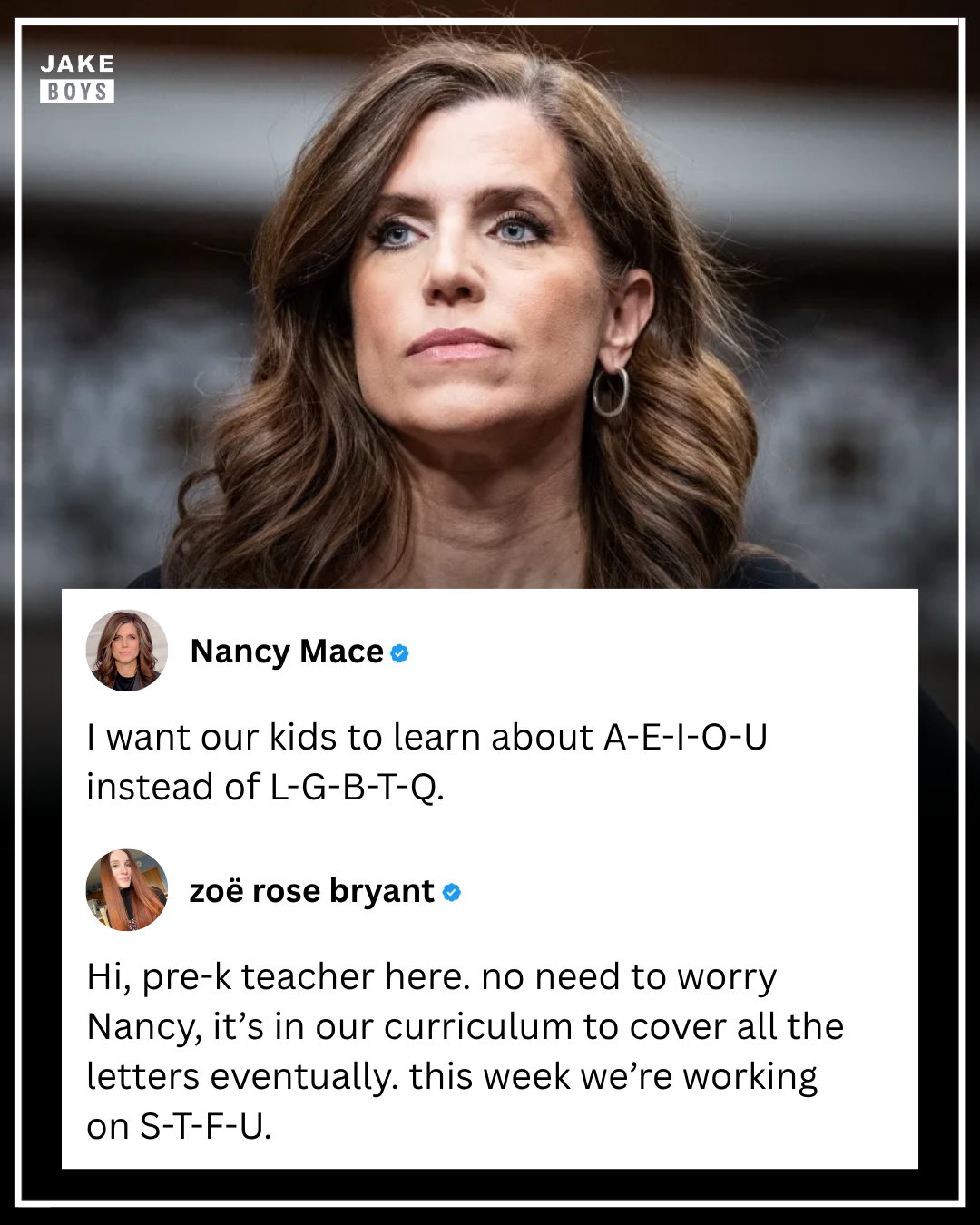Select the Nancy Mace display name

pos(287,652)
